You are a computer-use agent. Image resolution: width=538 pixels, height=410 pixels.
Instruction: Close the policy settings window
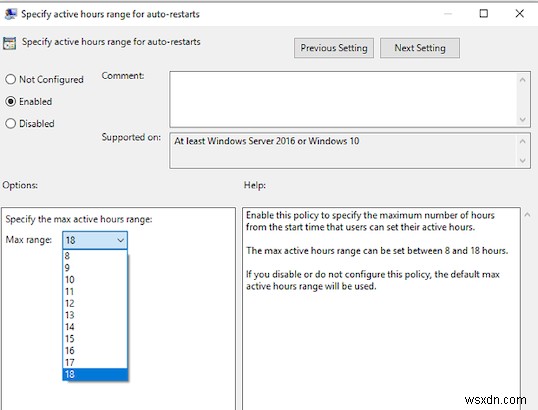tap(519, 14)
